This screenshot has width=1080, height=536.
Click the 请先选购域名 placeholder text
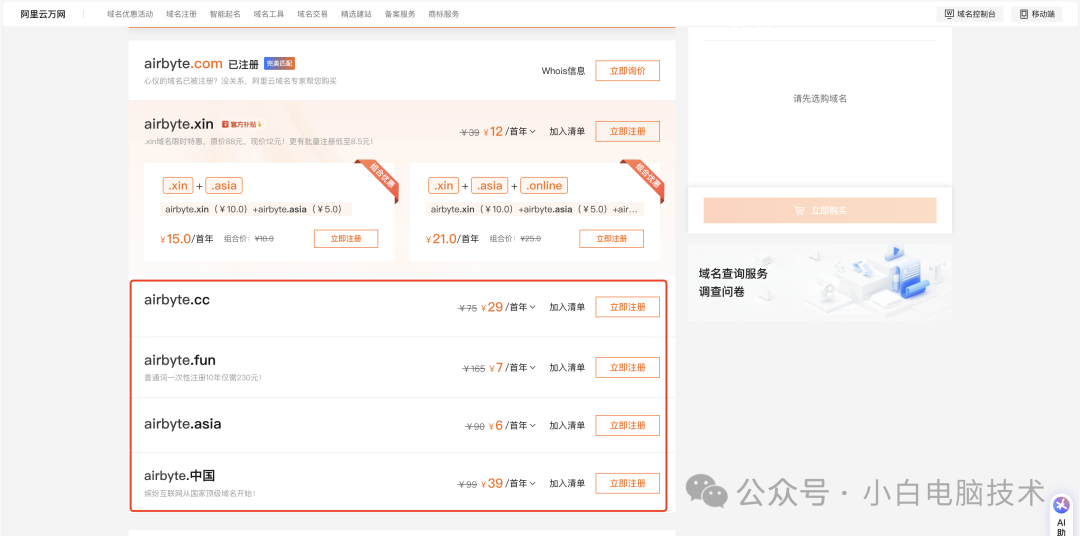click(x=820, y=99)
